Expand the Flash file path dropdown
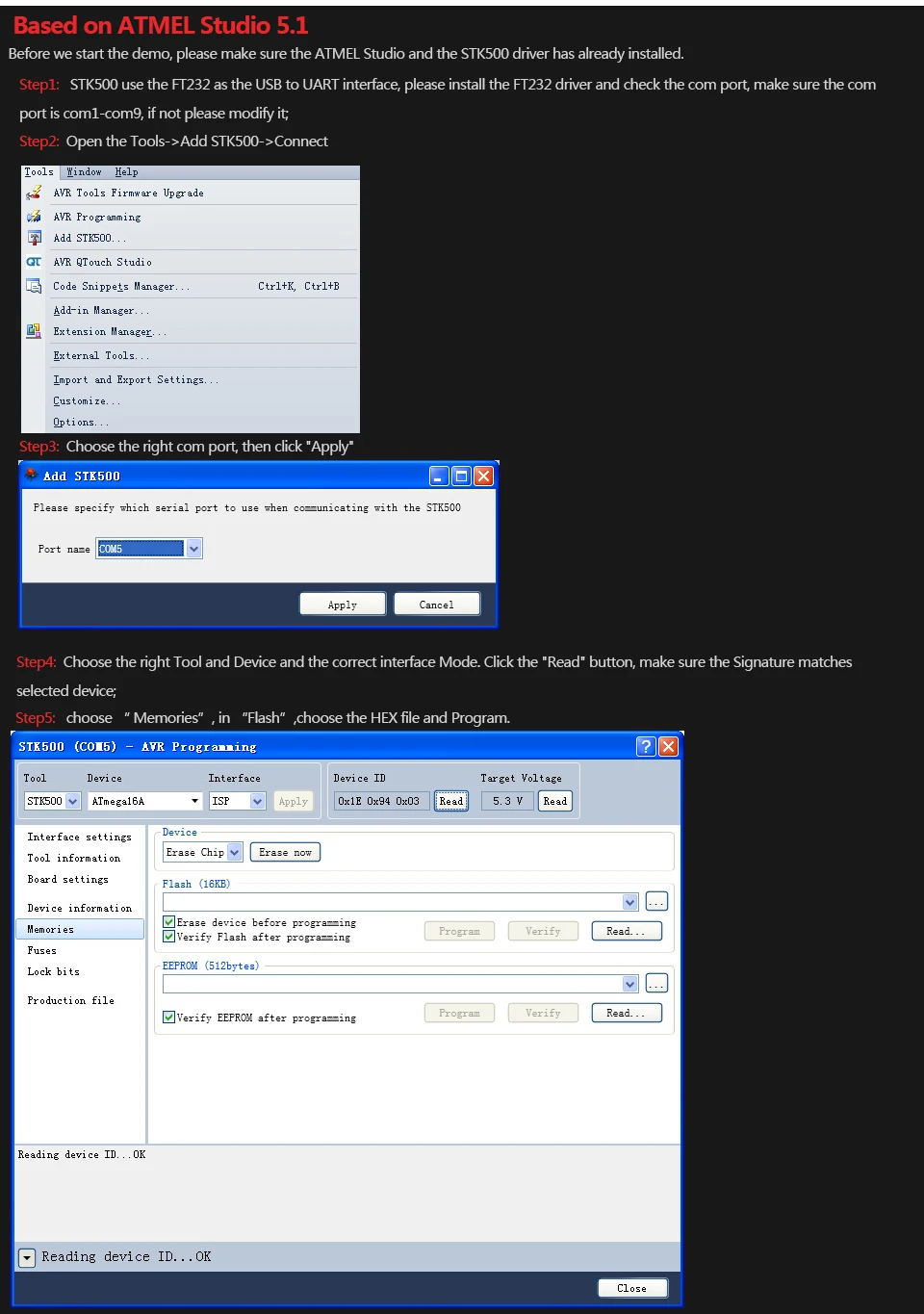Screen dimensions: 924x1314 (x=630, y=902)
